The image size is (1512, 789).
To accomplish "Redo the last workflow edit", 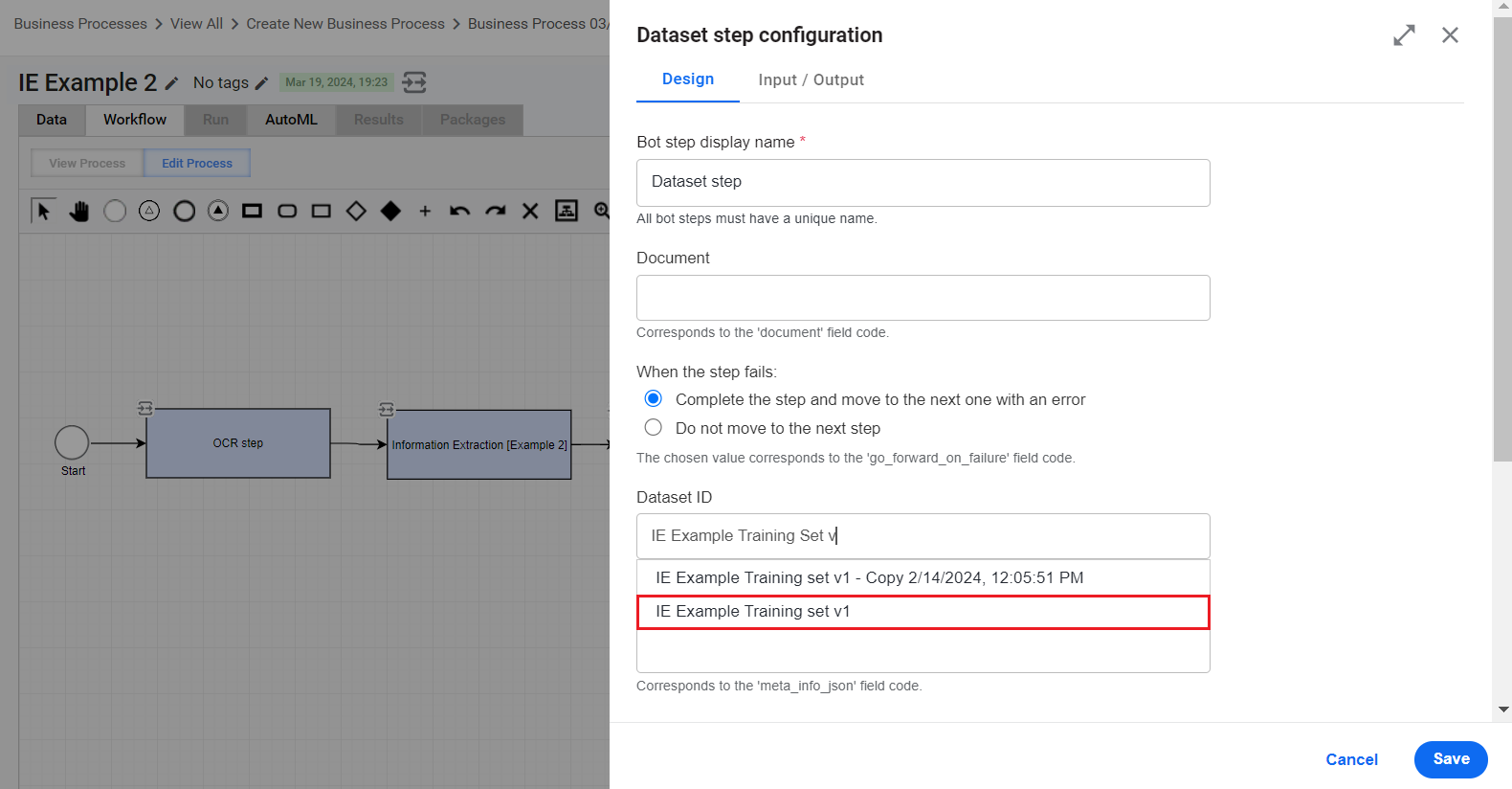I will coord(495,211).
